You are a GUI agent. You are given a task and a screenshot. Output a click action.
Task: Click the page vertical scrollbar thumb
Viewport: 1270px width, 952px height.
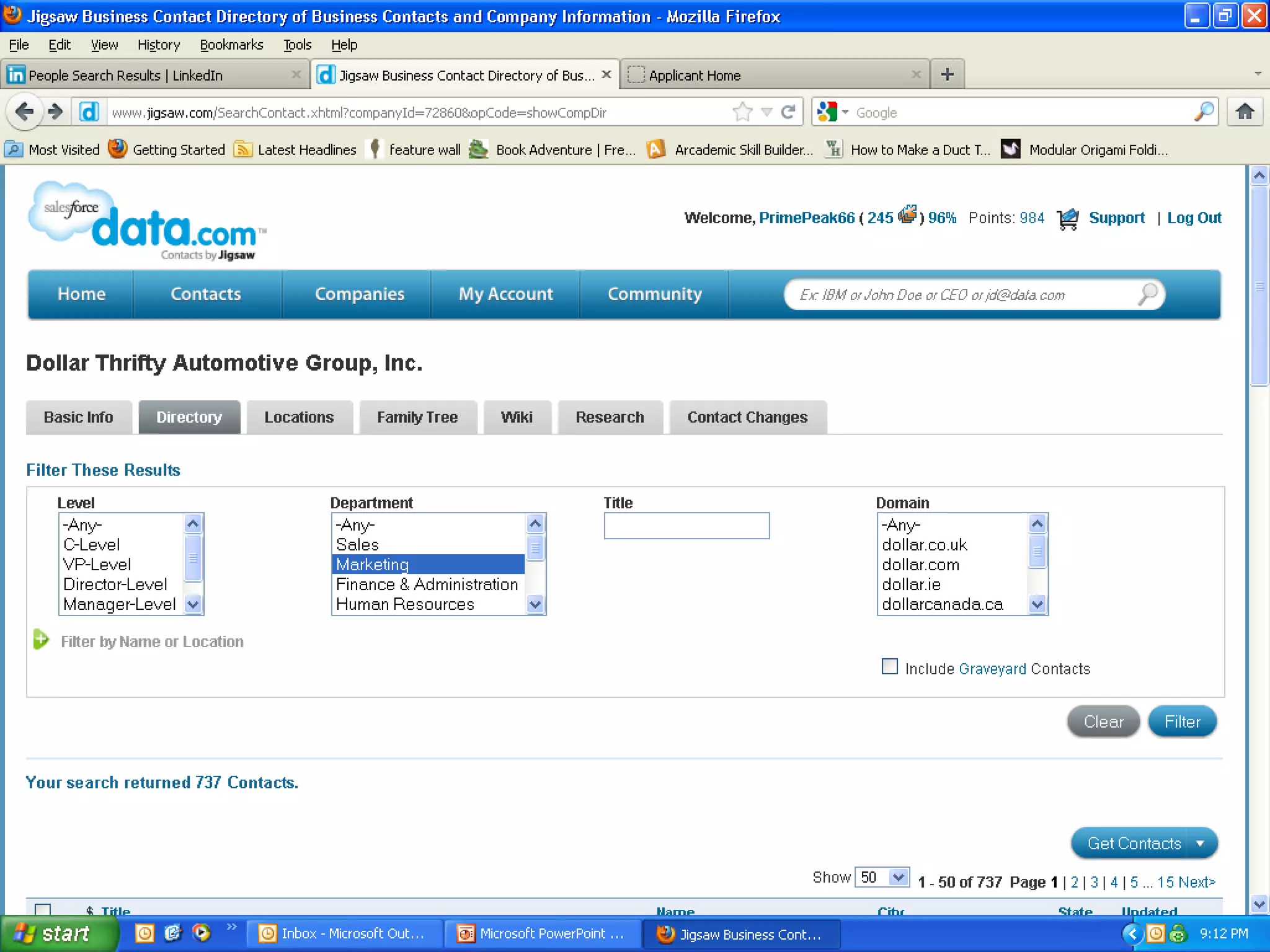pos(1259,285)
